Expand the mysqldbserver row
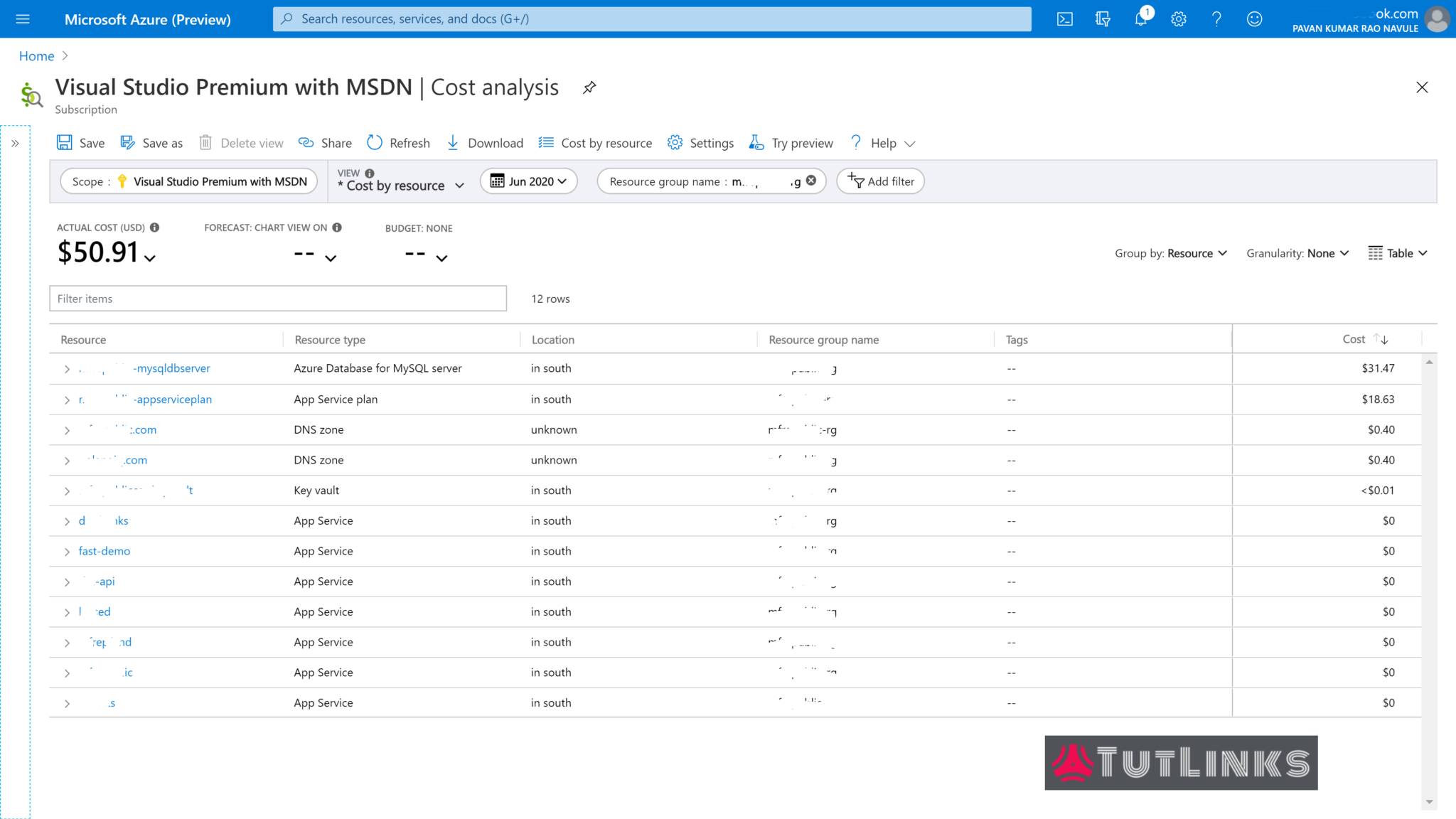Image resolution: width=1456 pixels, height=819 pixels. (67, 369)
